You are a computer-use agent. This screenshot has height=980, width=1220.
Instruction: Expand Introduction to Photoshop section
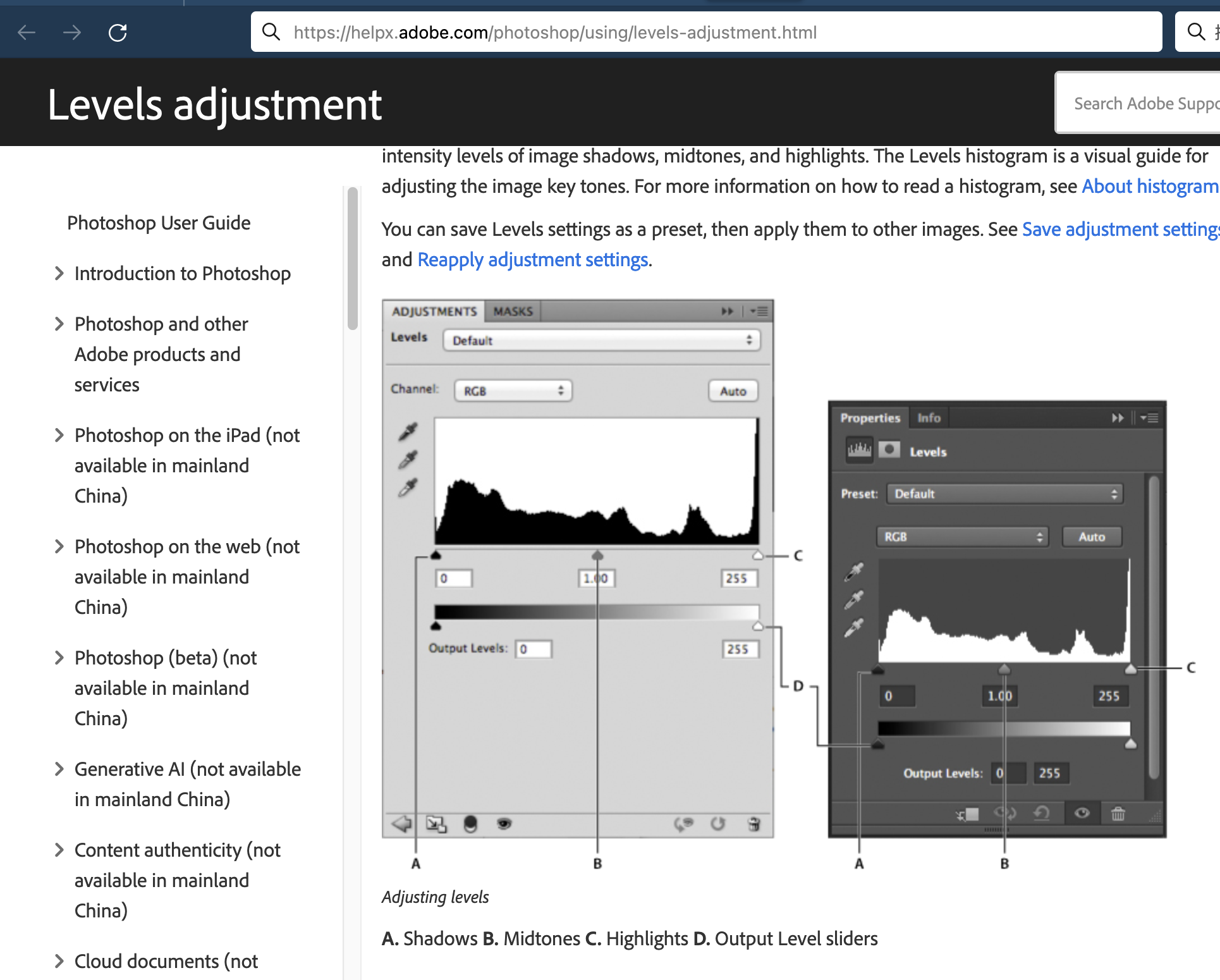[59, 273]
